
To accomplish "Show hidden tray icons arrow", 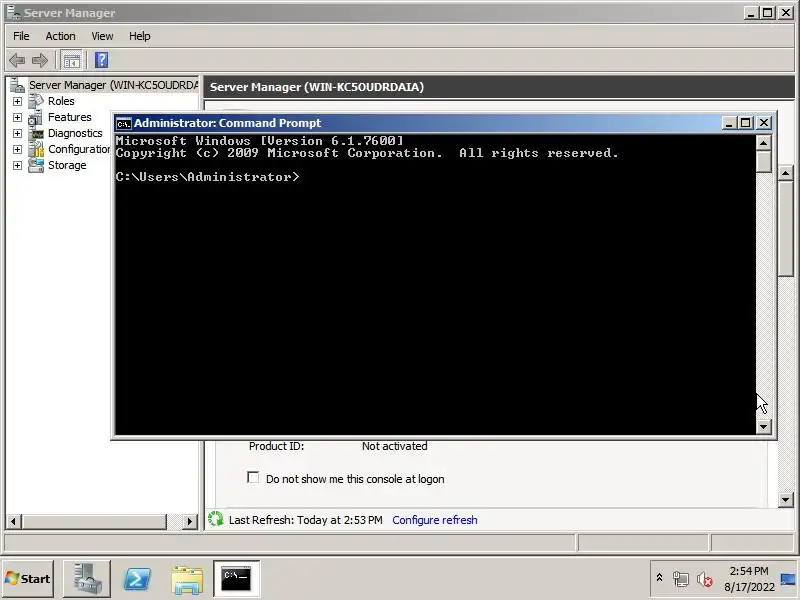I will coord(659,578).
